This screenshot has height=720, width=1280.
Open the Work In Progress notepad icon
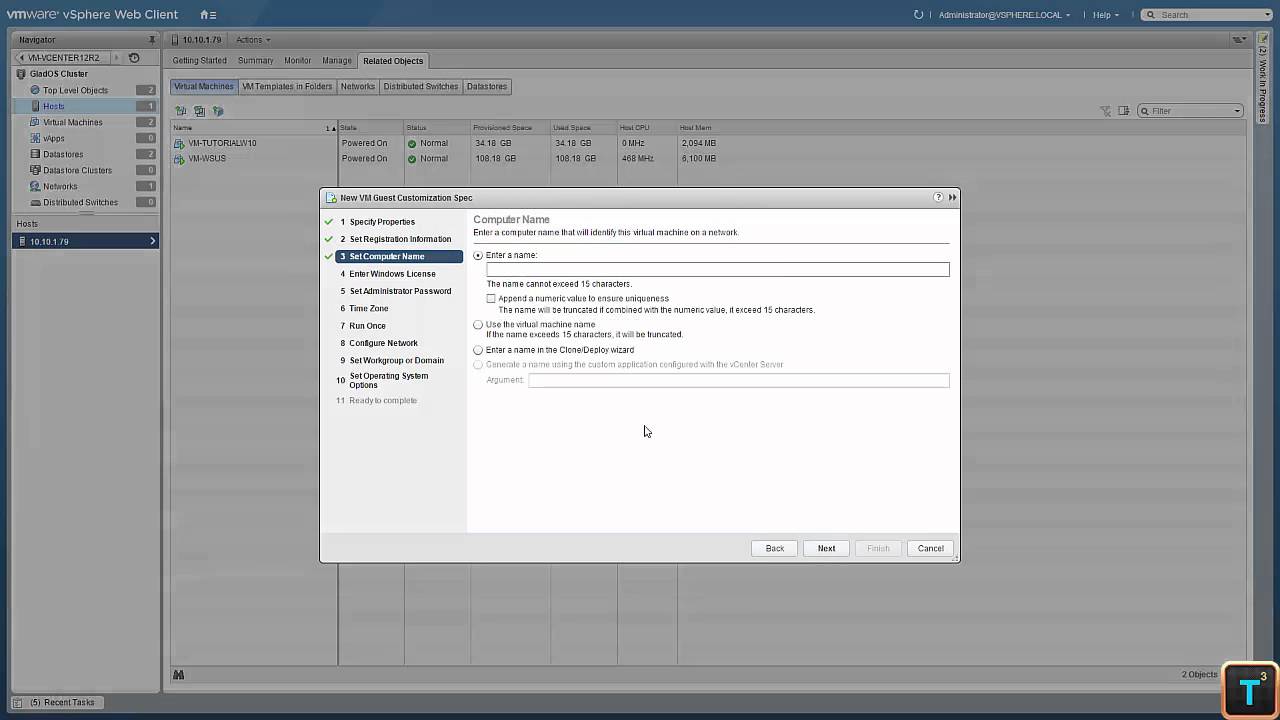click(x=1264, y=38)
